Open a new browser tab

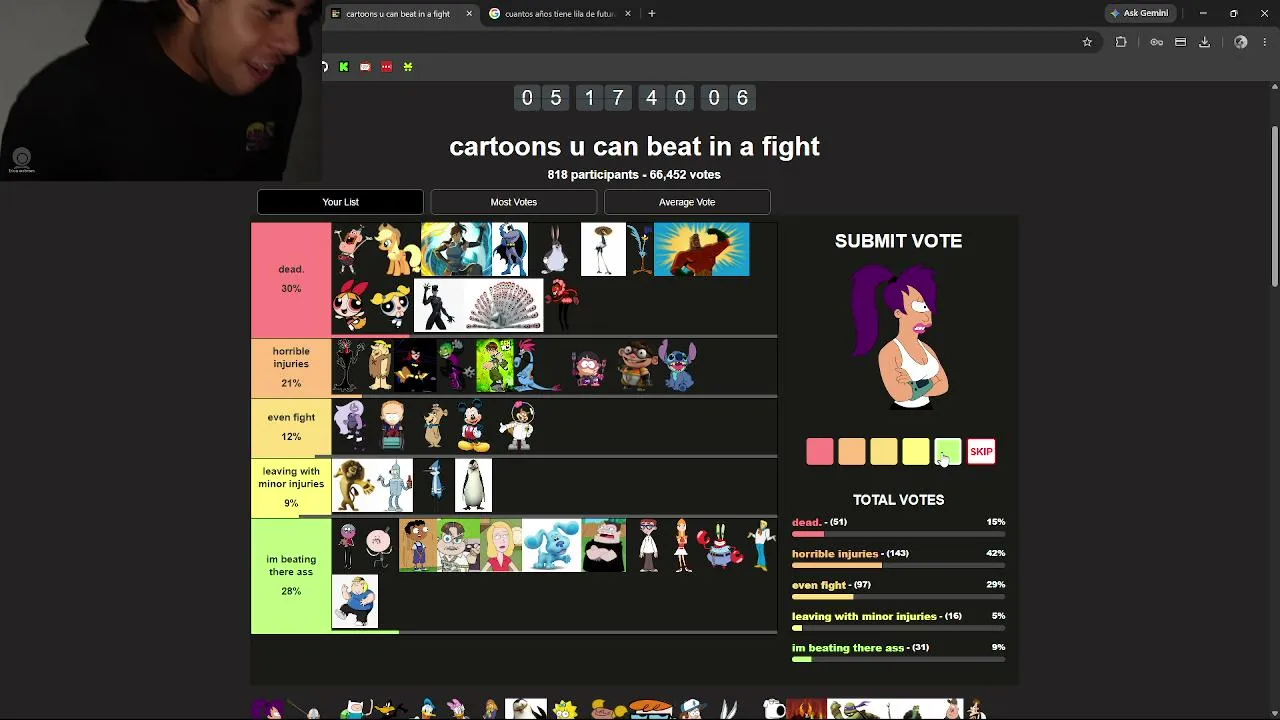pyautogui.click(x=651, y=13)
